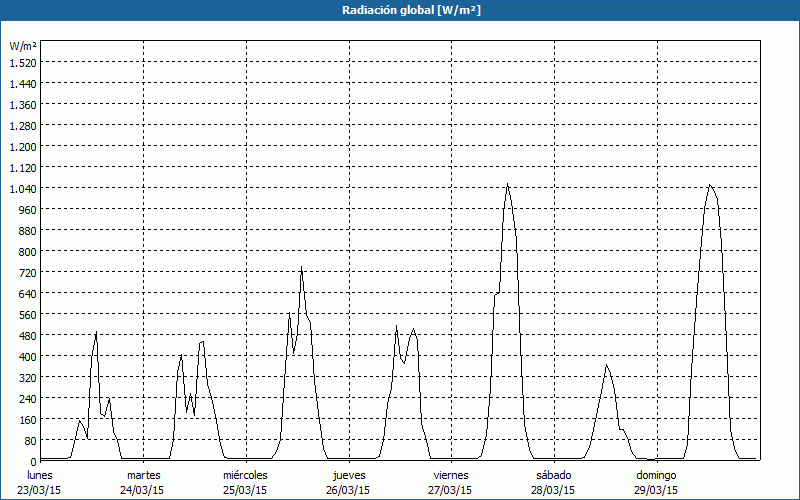
Task: Click the 27/03/15 date on the x-axis
Action: click(451, 490)
